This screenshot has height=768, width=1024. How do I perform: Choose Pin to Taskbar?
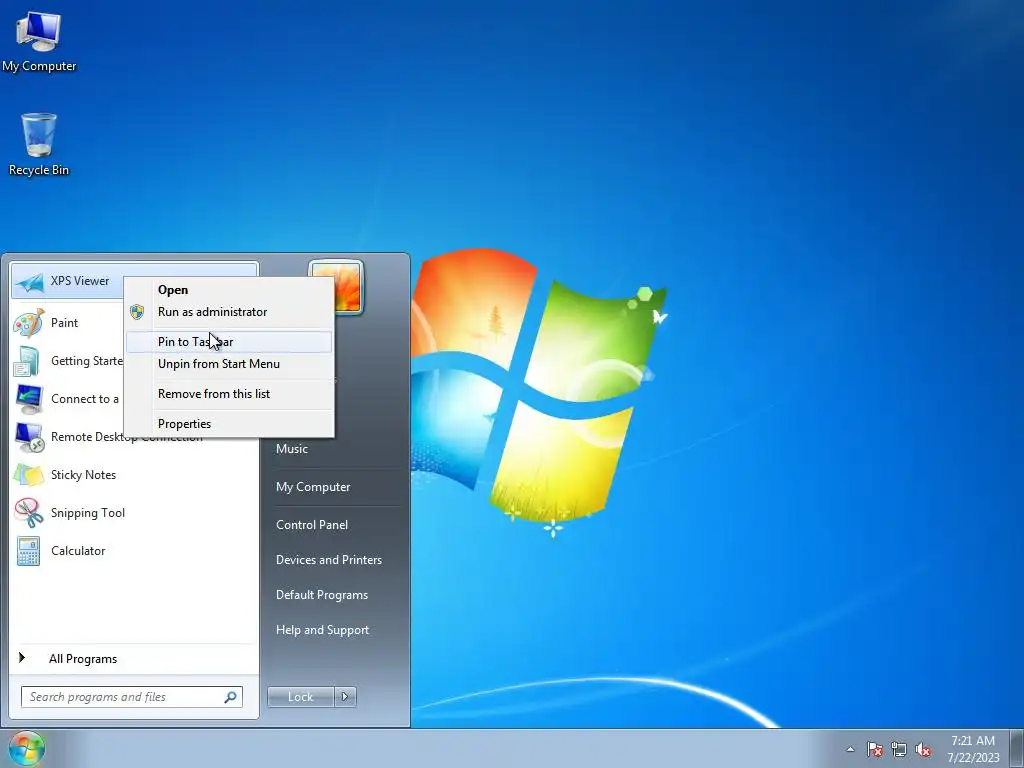[x=229, y=342]
